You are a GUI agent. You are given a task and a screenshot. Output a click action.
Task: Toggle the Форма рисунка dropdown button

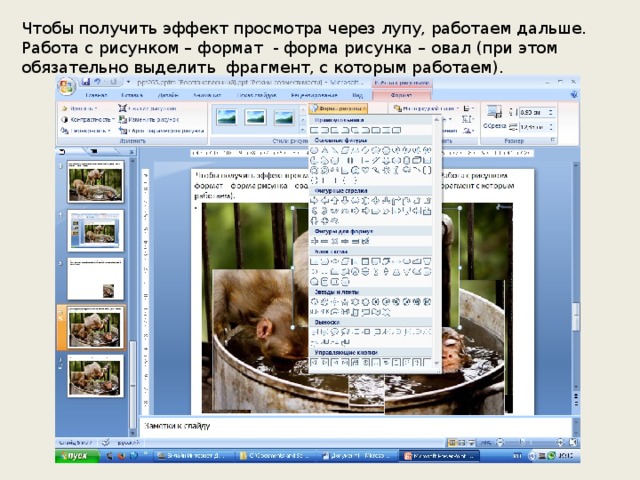(338, 109)
